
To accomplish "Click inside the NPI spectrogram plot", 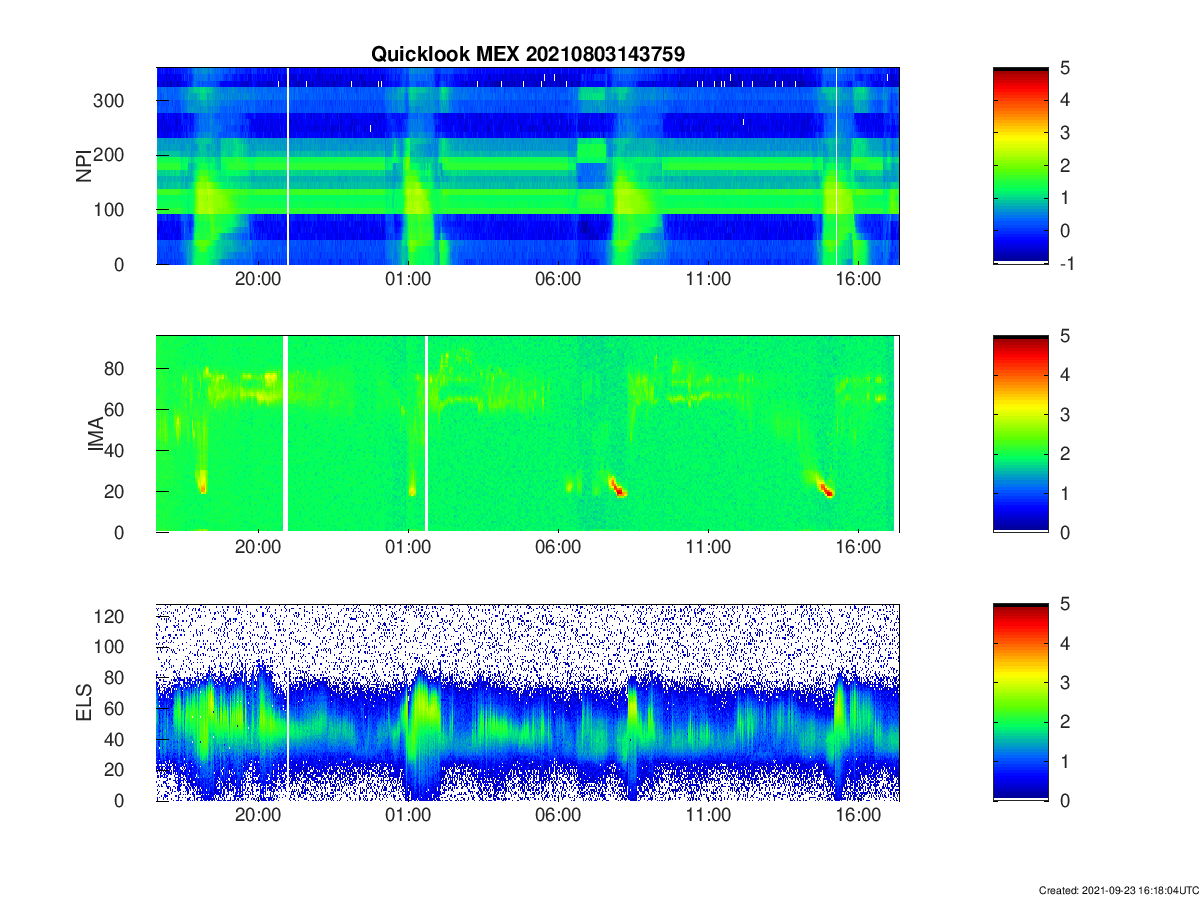I will tap(528, 165).
